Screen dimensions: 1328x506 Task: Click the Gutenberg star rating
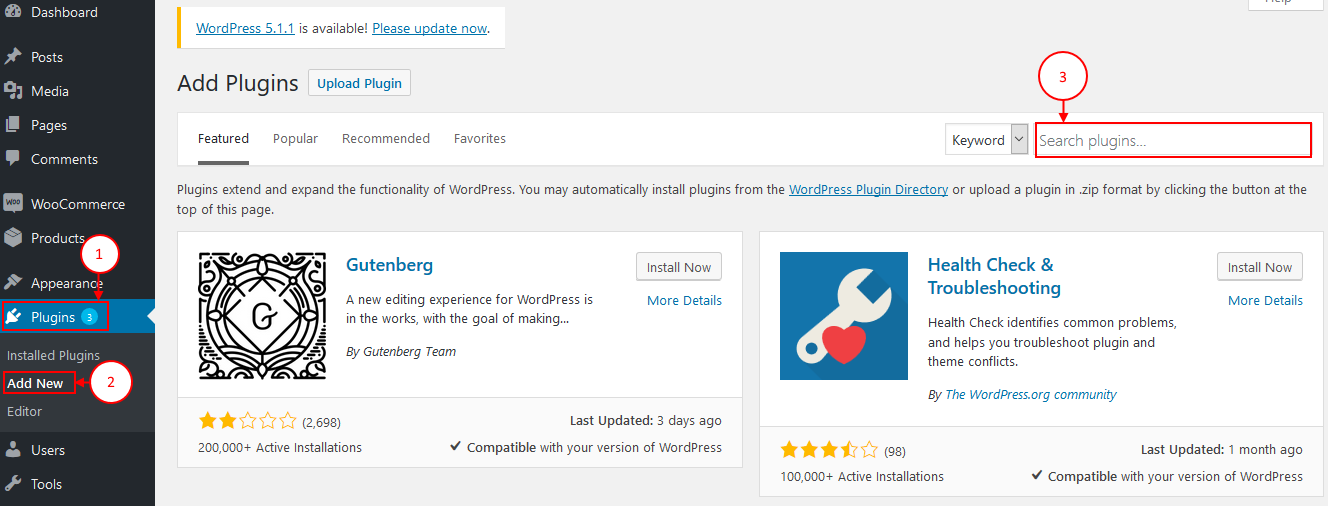(x=248, y=421)
